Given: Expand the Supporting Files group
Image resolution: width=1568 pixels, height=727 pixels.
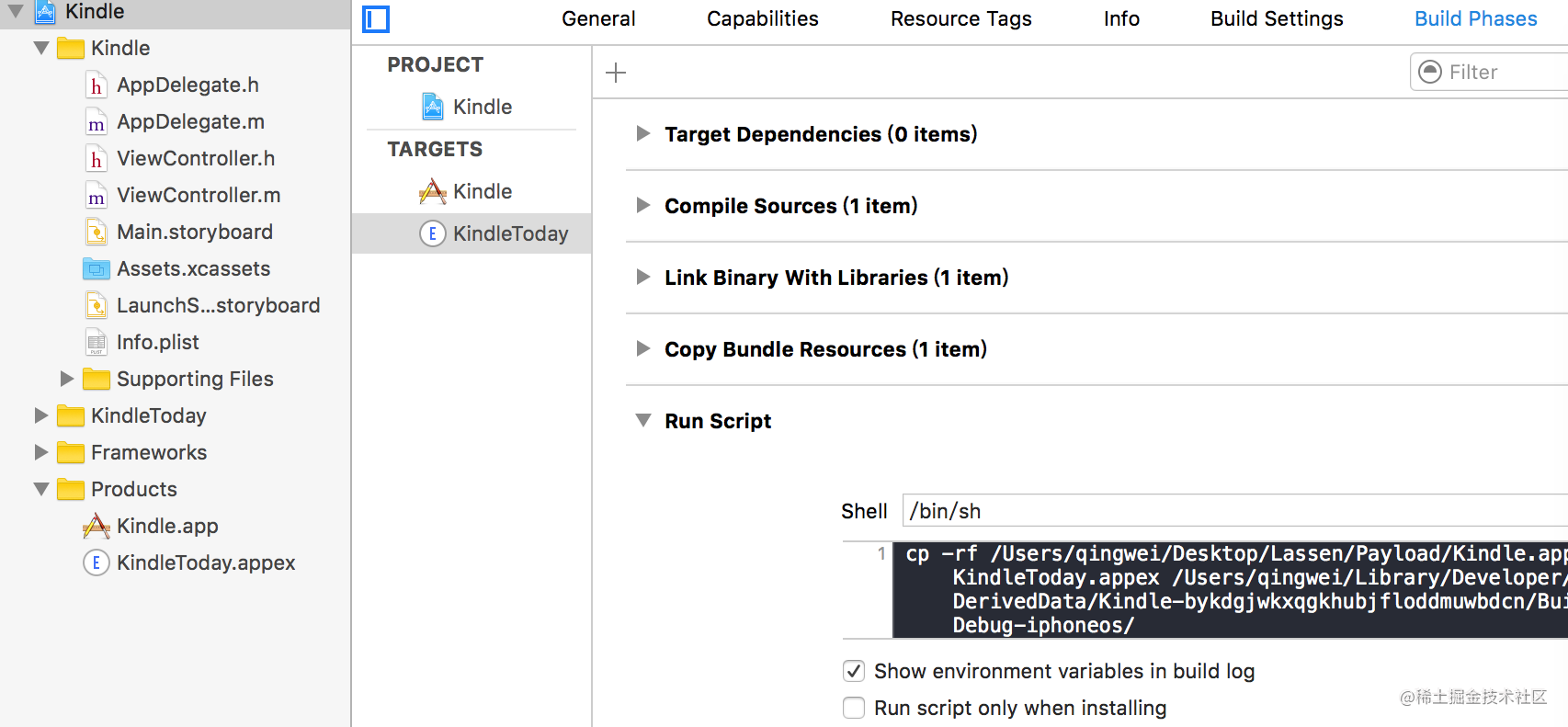Looking at the screenshot, I should click(66, 379).
